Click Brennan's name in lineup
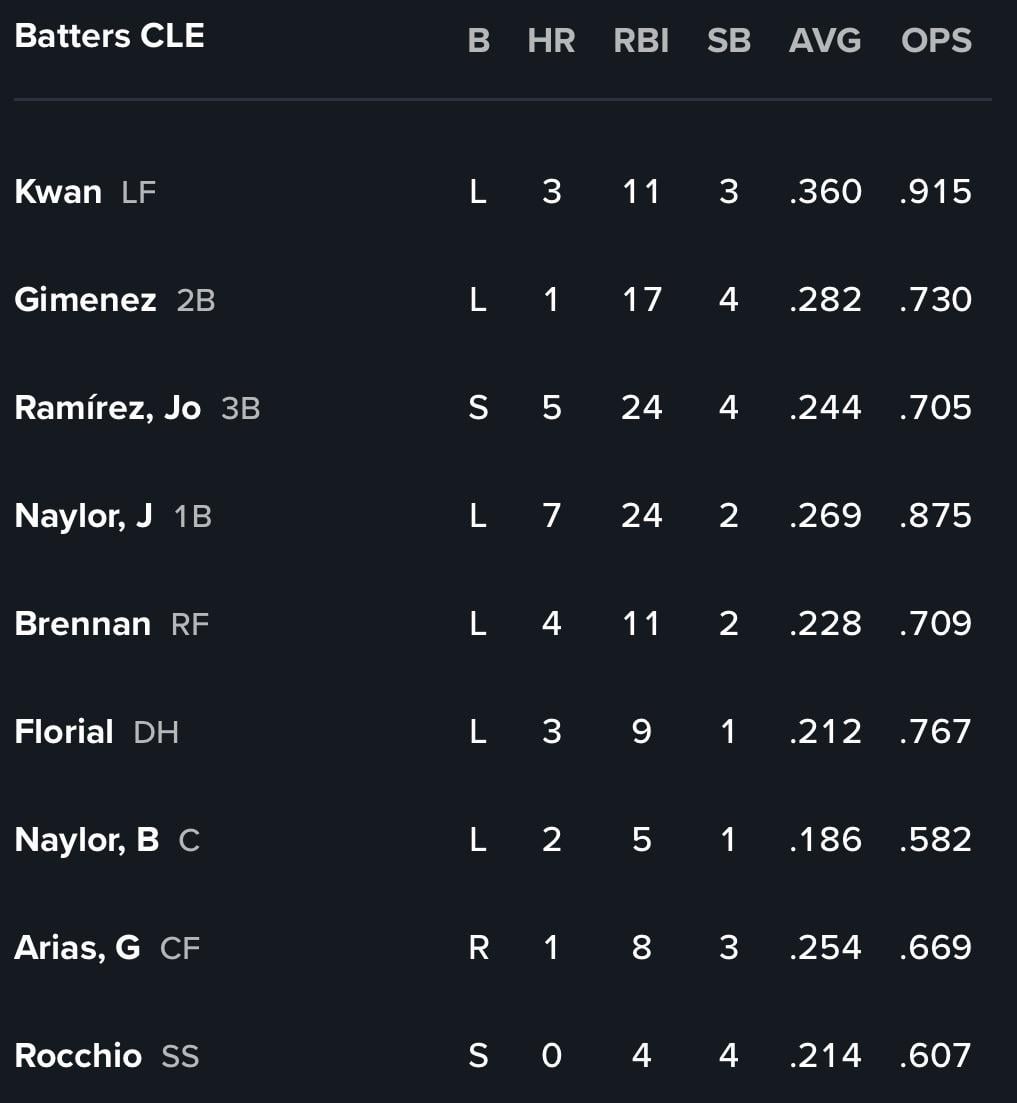Viewport: 1017px width, 1103px height. click(83, 624)
